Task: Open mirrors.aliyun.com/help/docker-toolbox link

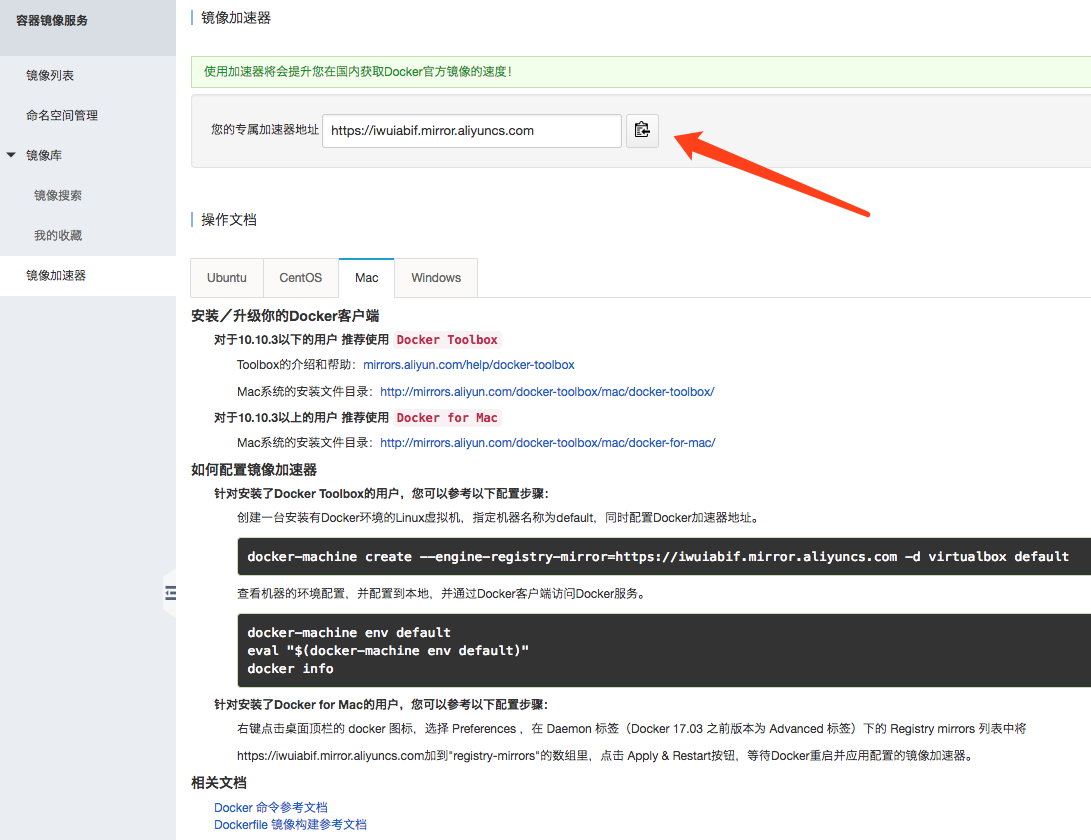Action: click(x=469, y=365)
